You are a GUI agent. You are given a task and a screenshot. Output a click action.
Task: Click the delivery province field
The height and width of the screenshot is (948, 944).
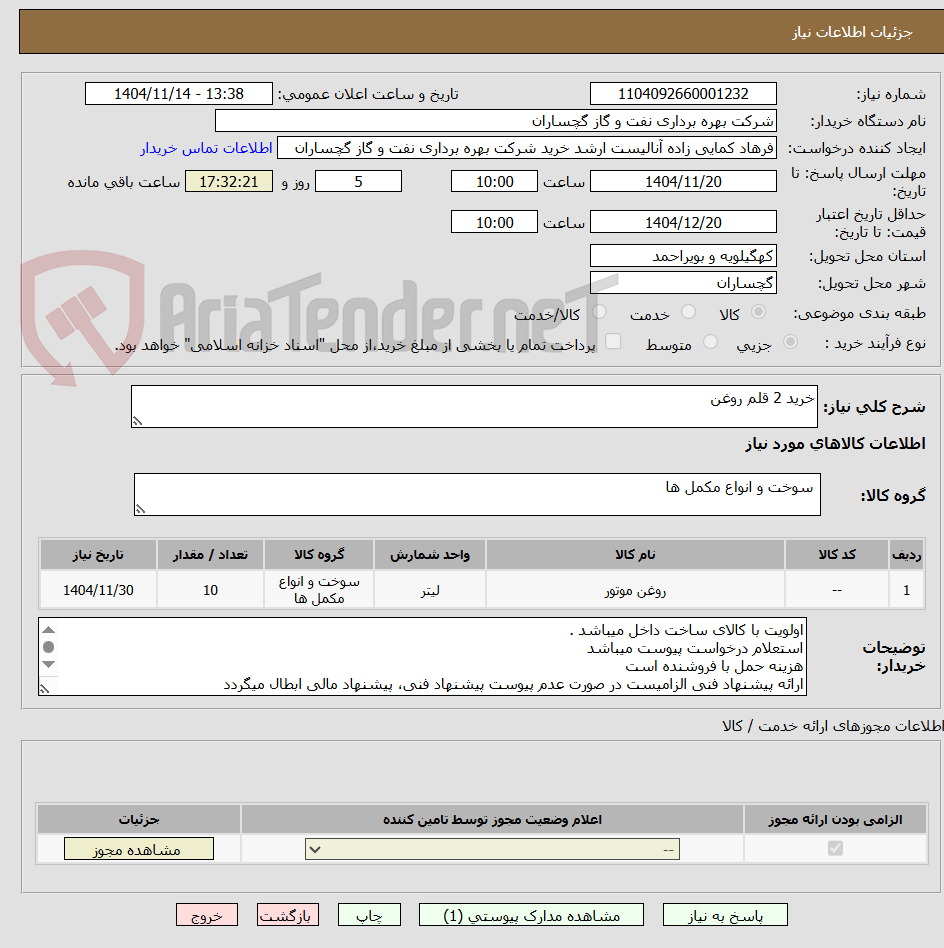[683, 256]
